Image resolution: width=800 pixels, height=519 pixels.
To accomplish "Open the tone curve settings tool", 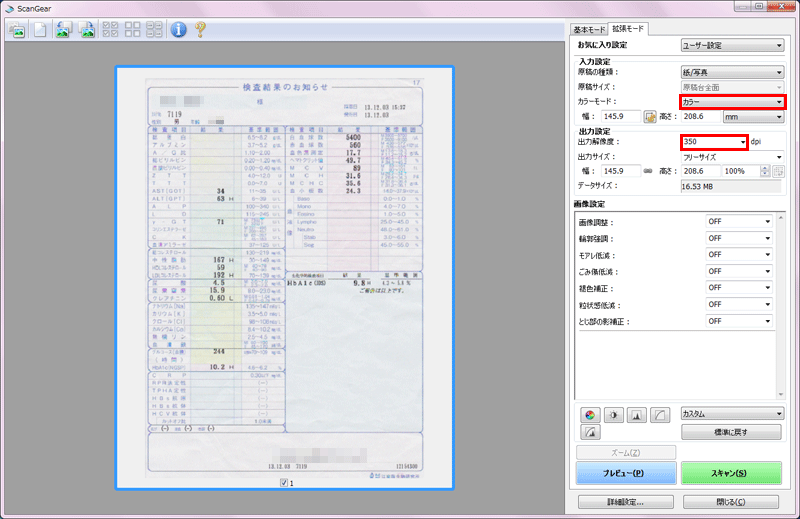I will (x=660, y=415).
